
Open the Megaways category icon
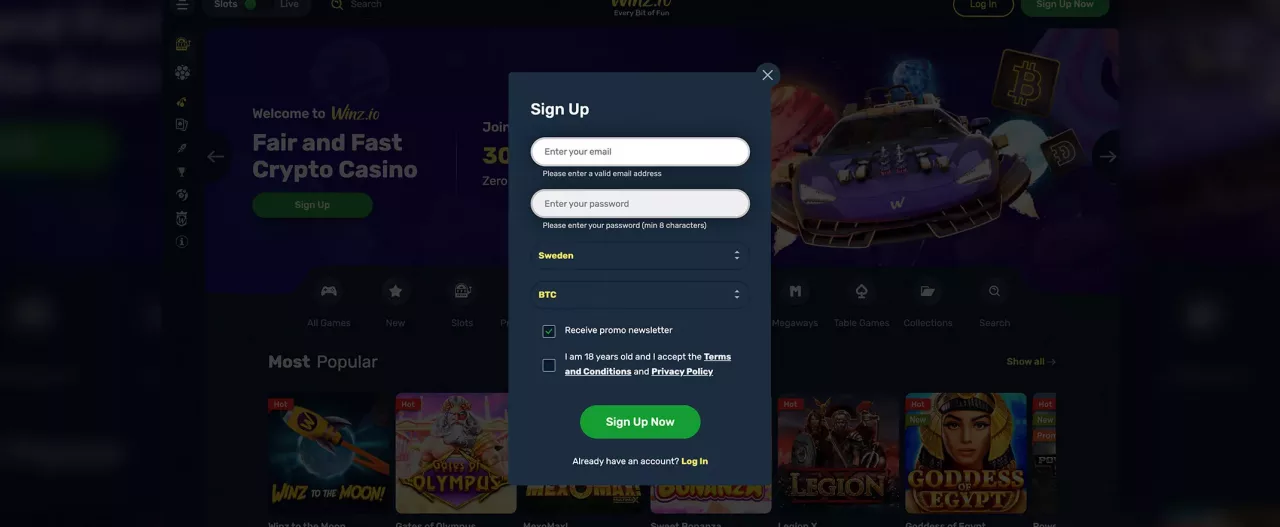click(795, 291)
